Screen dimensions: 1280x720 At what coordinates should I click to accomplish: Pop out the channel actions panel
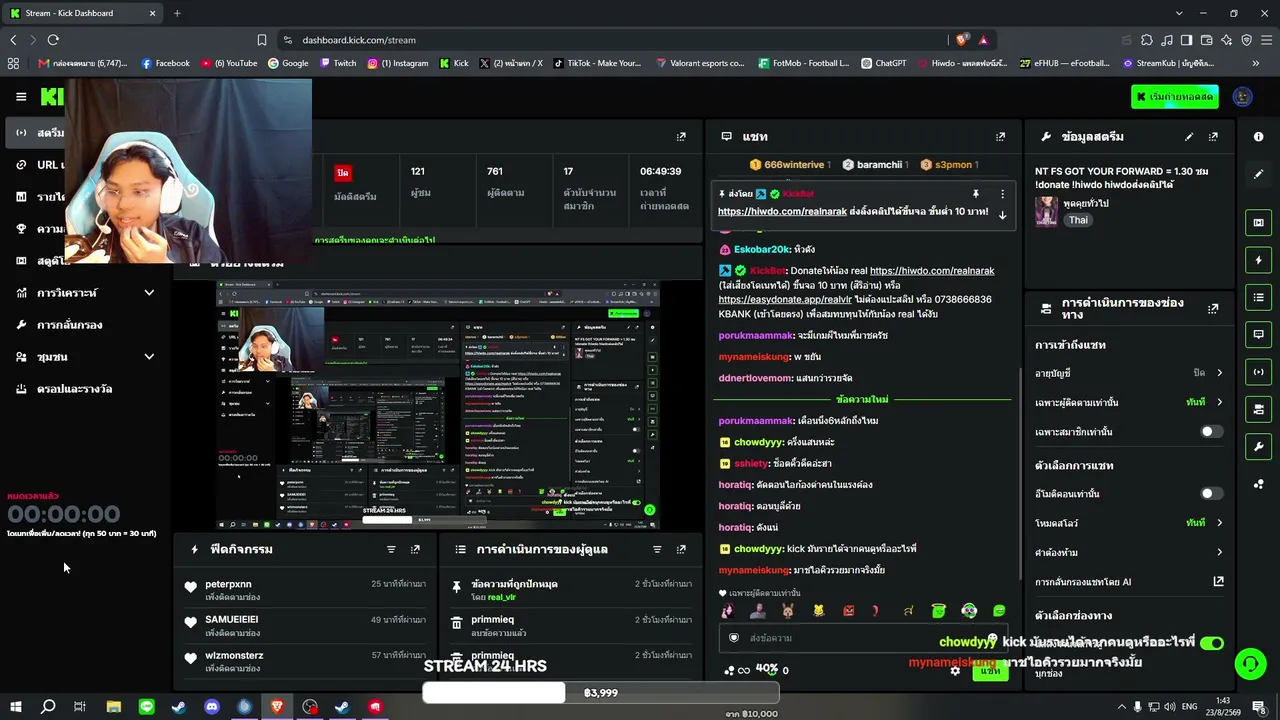(x=1213, y=308)
